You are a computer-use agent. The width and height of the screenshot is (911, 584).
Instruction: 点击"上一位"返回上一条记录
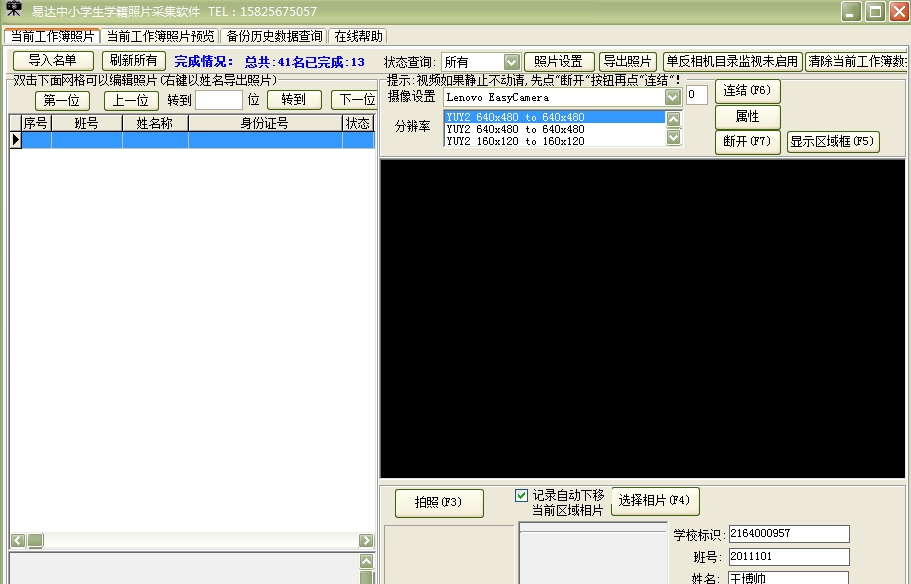point(131,100)
